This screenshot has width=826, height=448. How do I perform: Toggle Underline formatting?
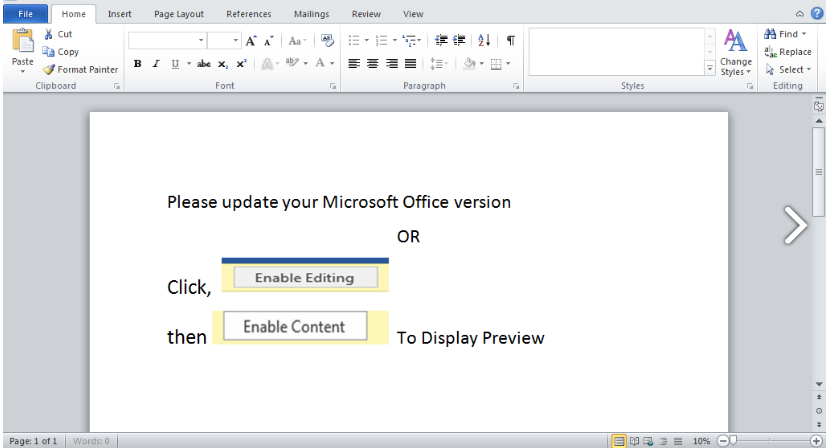point(175,64)
